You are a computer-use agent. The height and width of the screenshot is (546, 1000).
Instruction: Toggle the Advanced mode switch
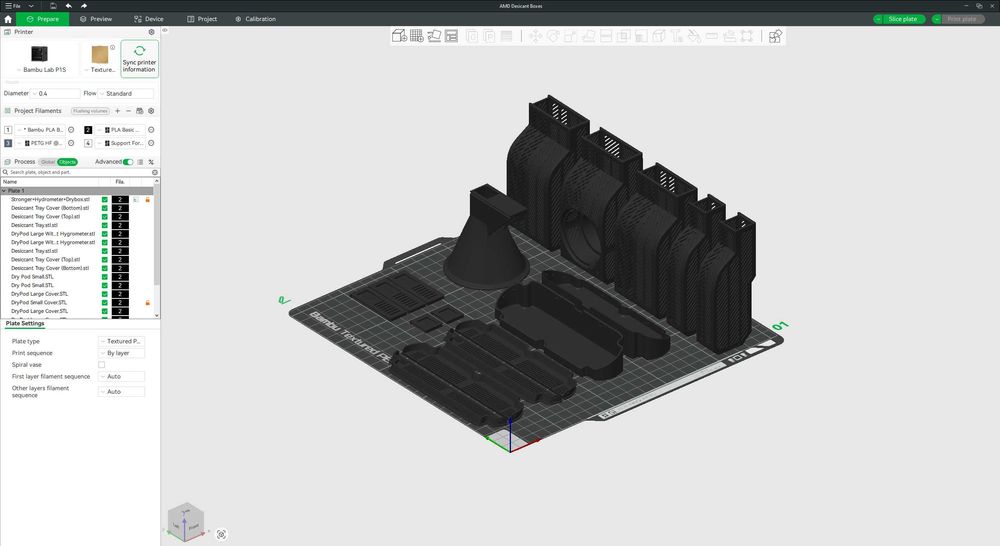(128, 162)
